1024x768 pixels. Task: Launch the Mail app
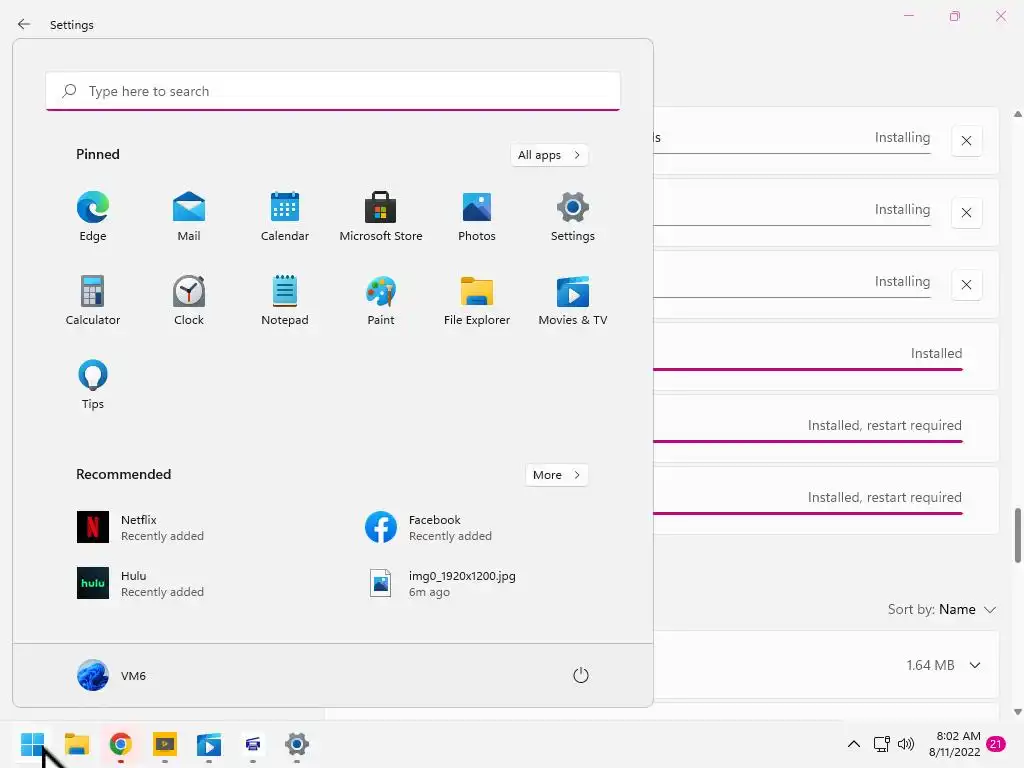coord(189,217)
